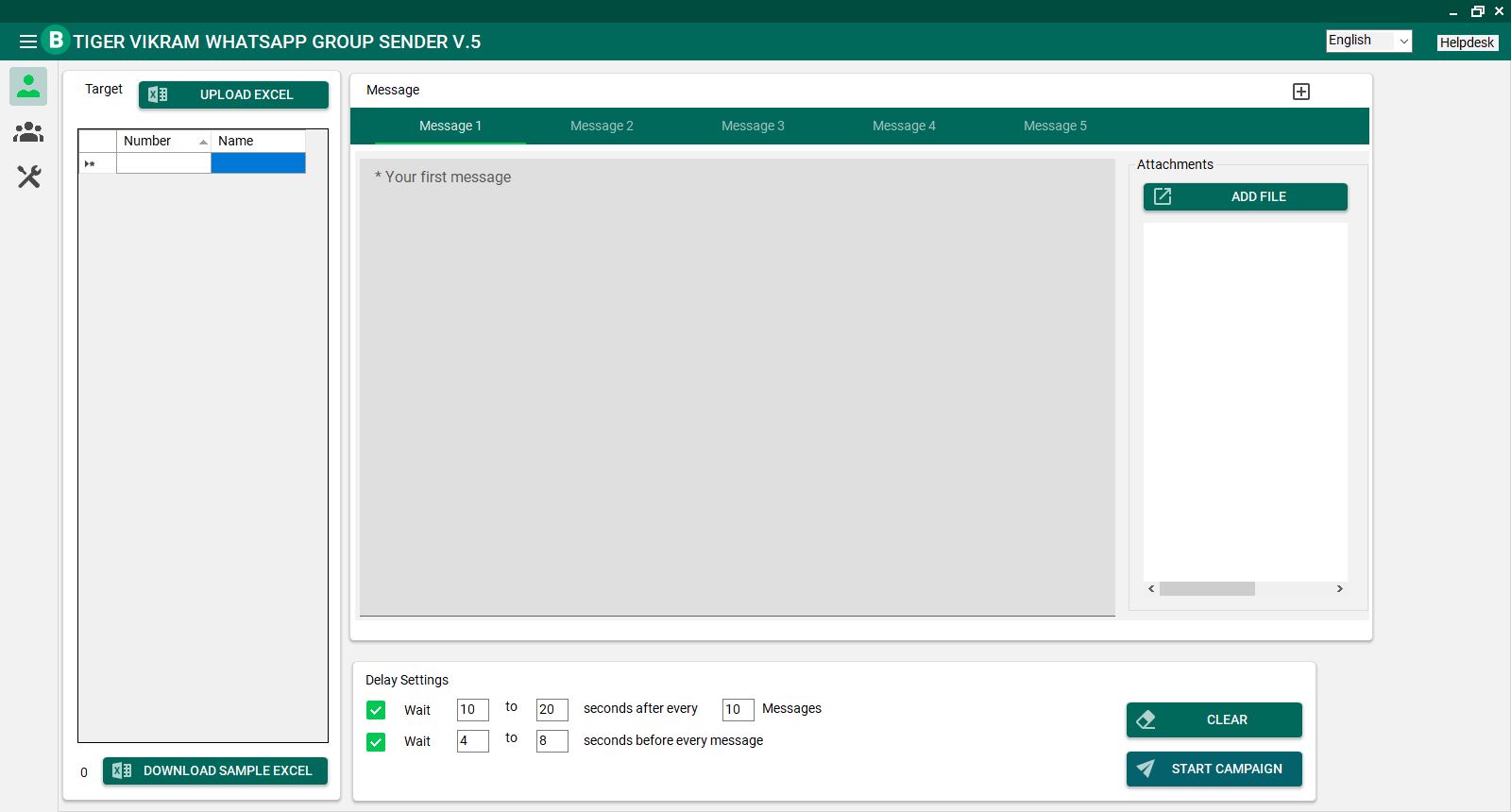The height and width of the screenshot is (812, 1511).
Task: Click the DOWNLOAD SAMPLE EXCEL button
Action: point(215,770)
